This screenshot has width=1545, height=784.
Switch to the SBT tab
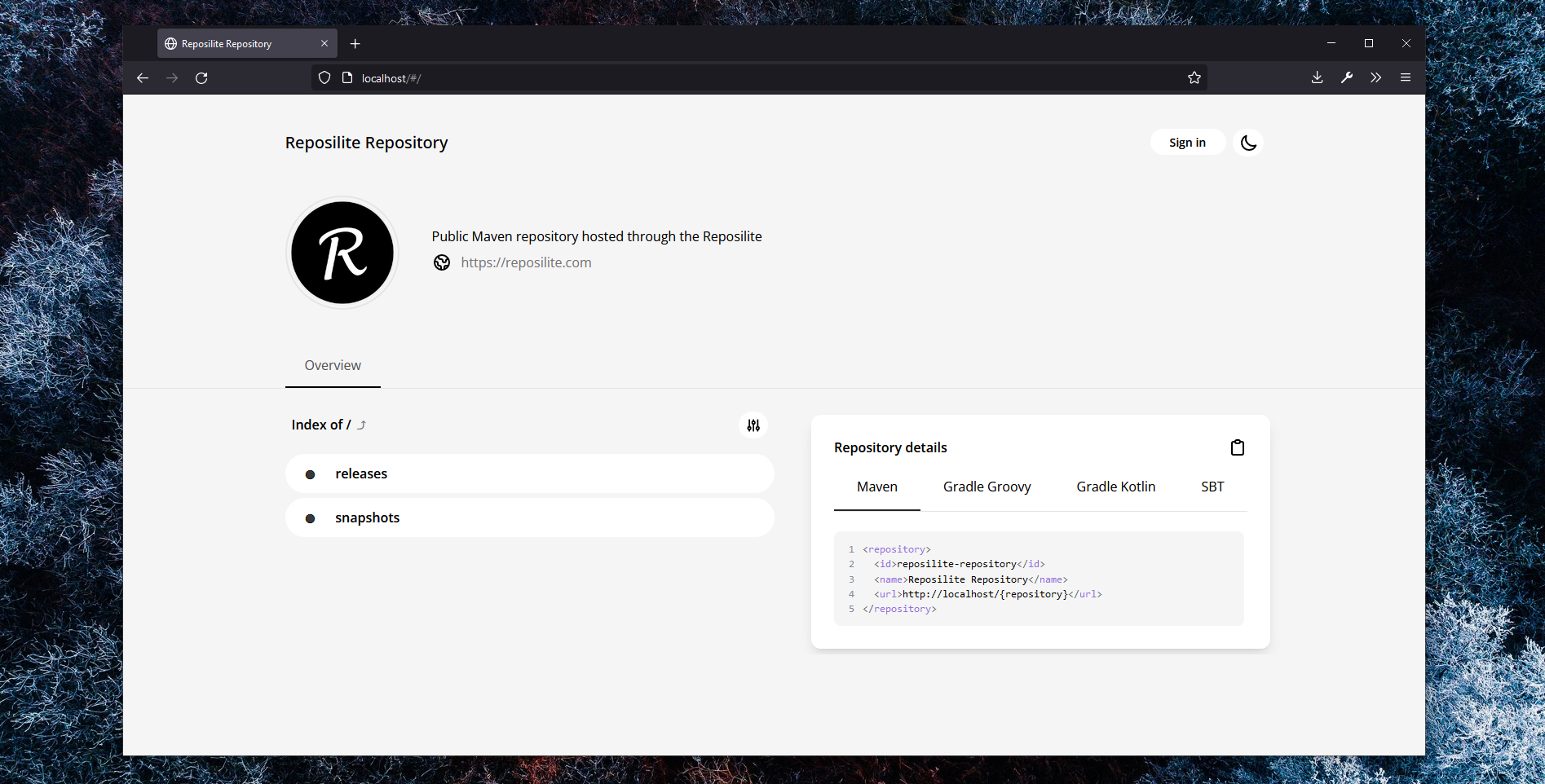(1212, 487)
